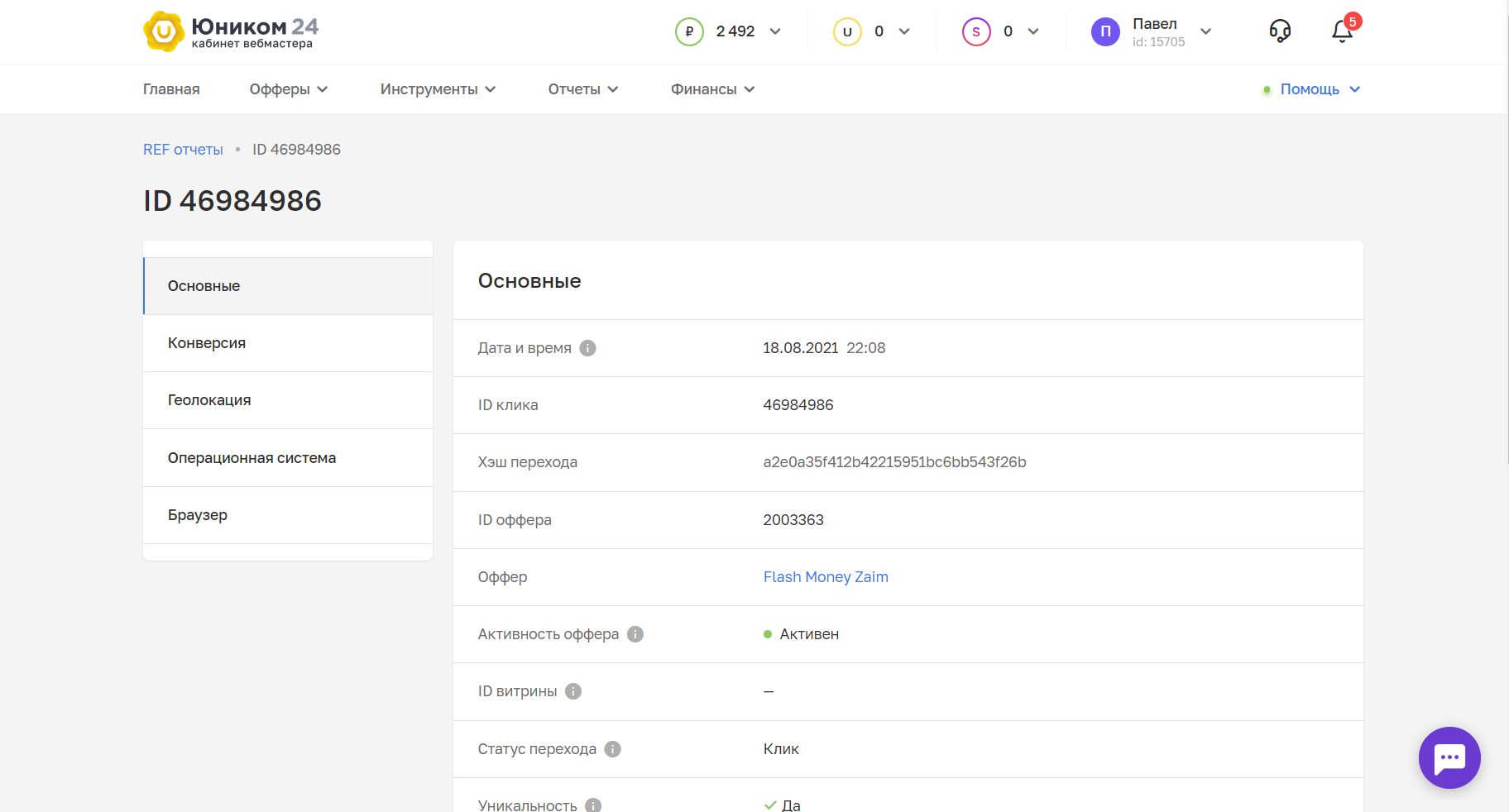Click the purple S balance icon

pos(976,31)
